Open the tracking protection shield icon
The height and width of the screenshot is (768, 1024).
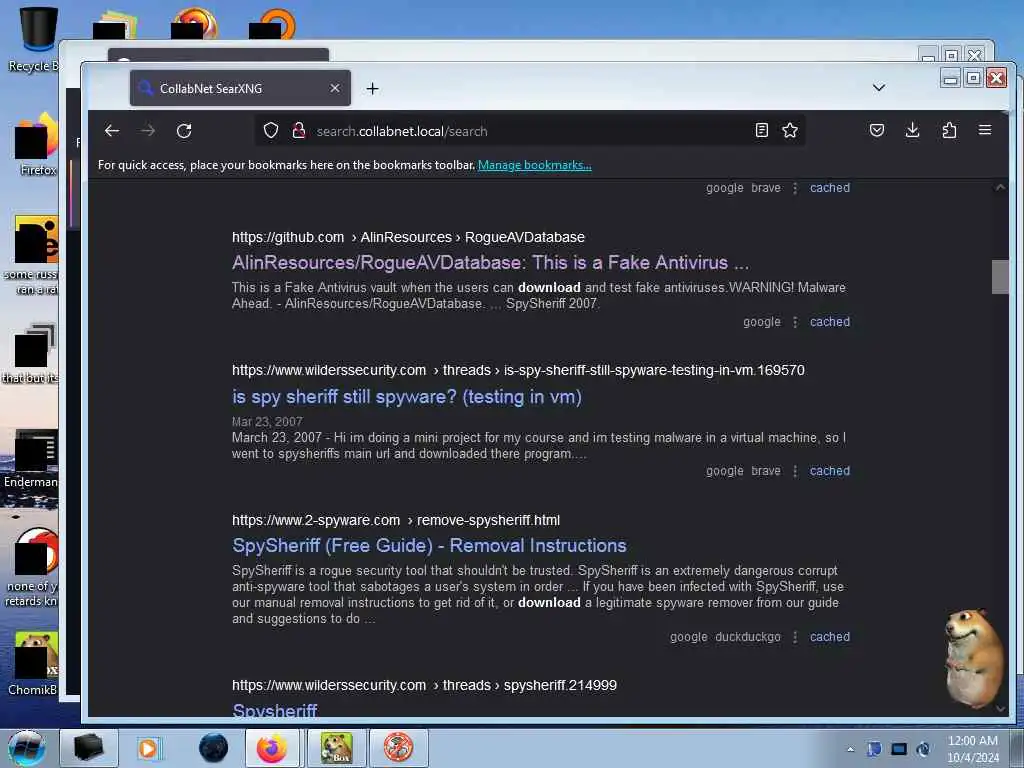coord(271,131)
